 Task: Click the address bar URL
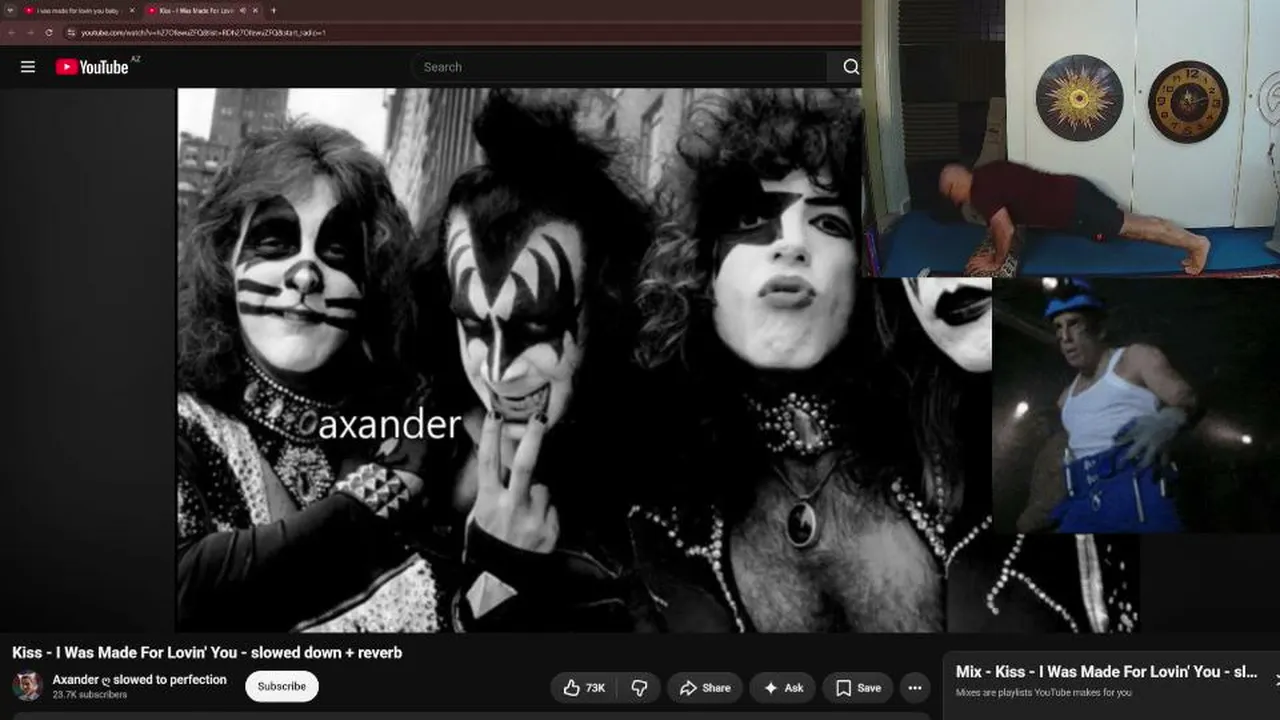[x=204, y=32]
